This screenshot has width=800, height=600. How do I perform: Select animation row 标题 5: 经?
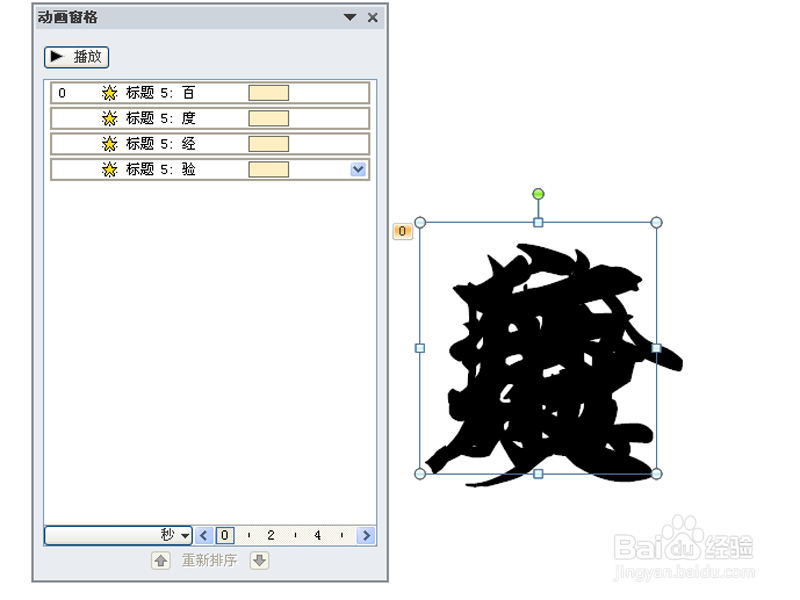click(x=210, y=144)
